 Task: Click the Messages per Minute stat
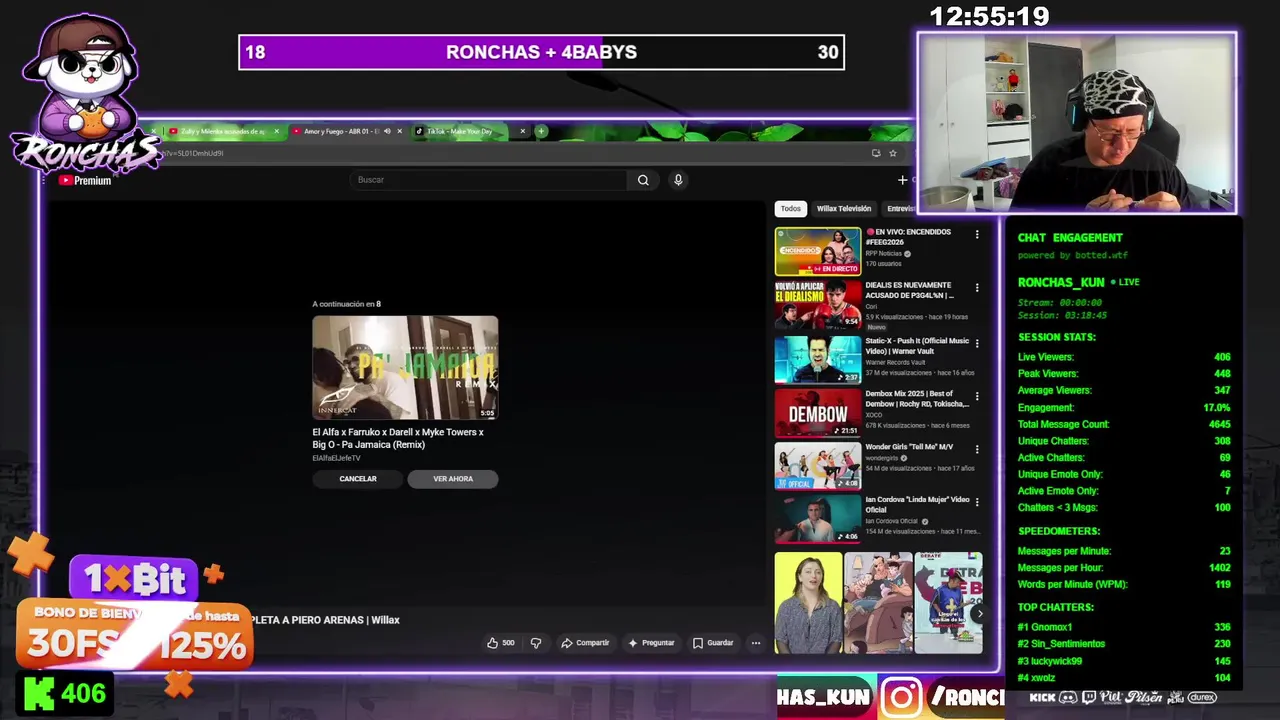pyautogui.click(x=1124, y=551)
